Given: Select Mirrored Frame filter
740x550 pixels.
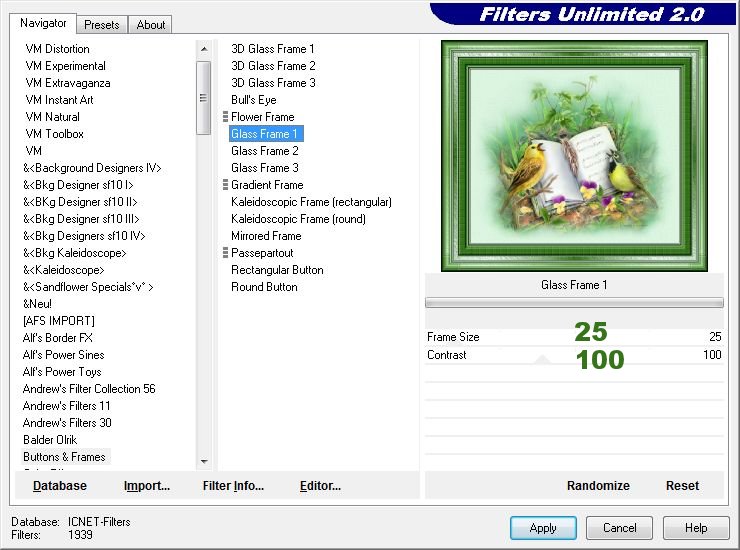Looking at the screenshot, I should click(266, 236).
